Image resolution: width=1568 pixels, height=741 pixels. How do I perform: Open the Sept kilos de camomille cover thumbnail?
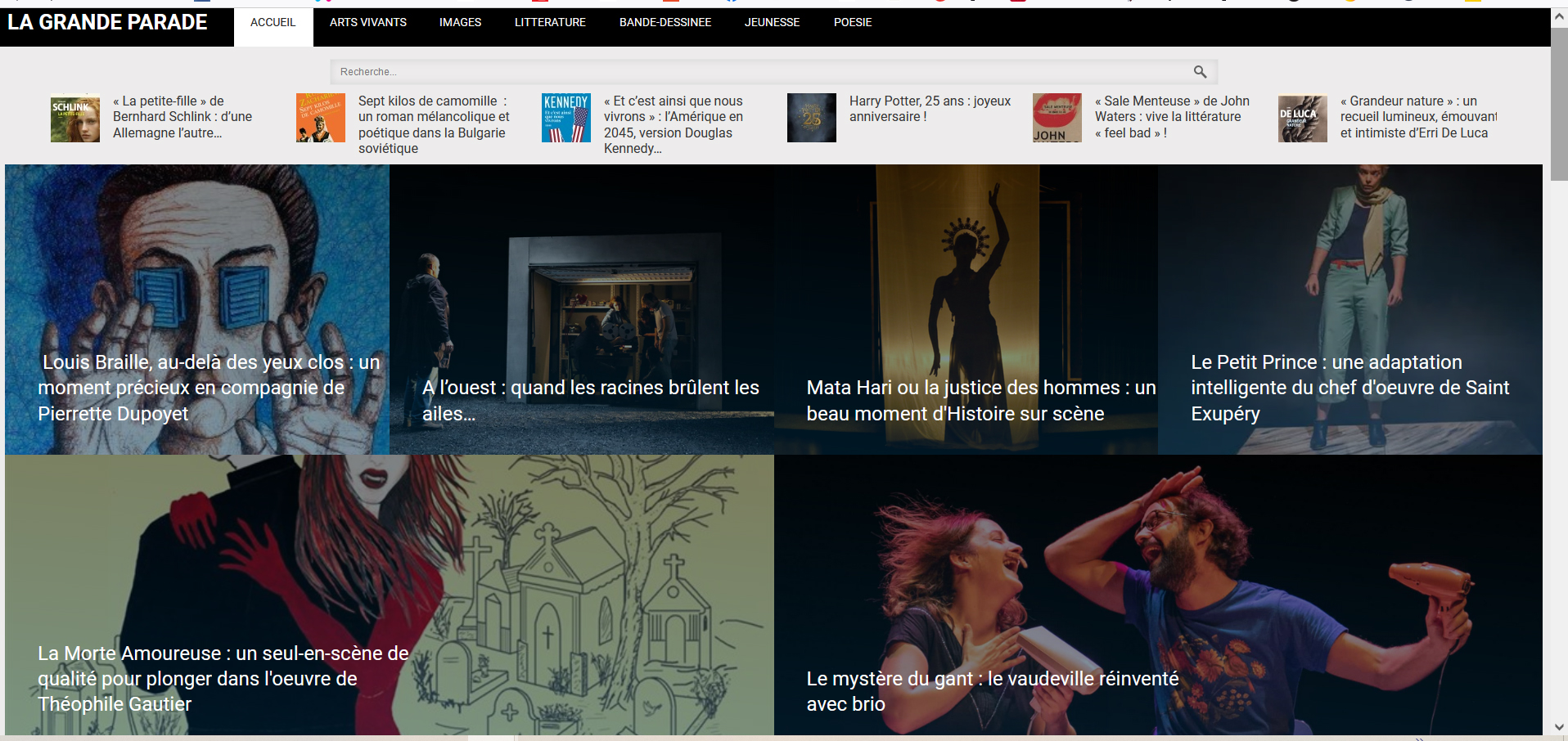pyautogui.click(x=320, y=118)
